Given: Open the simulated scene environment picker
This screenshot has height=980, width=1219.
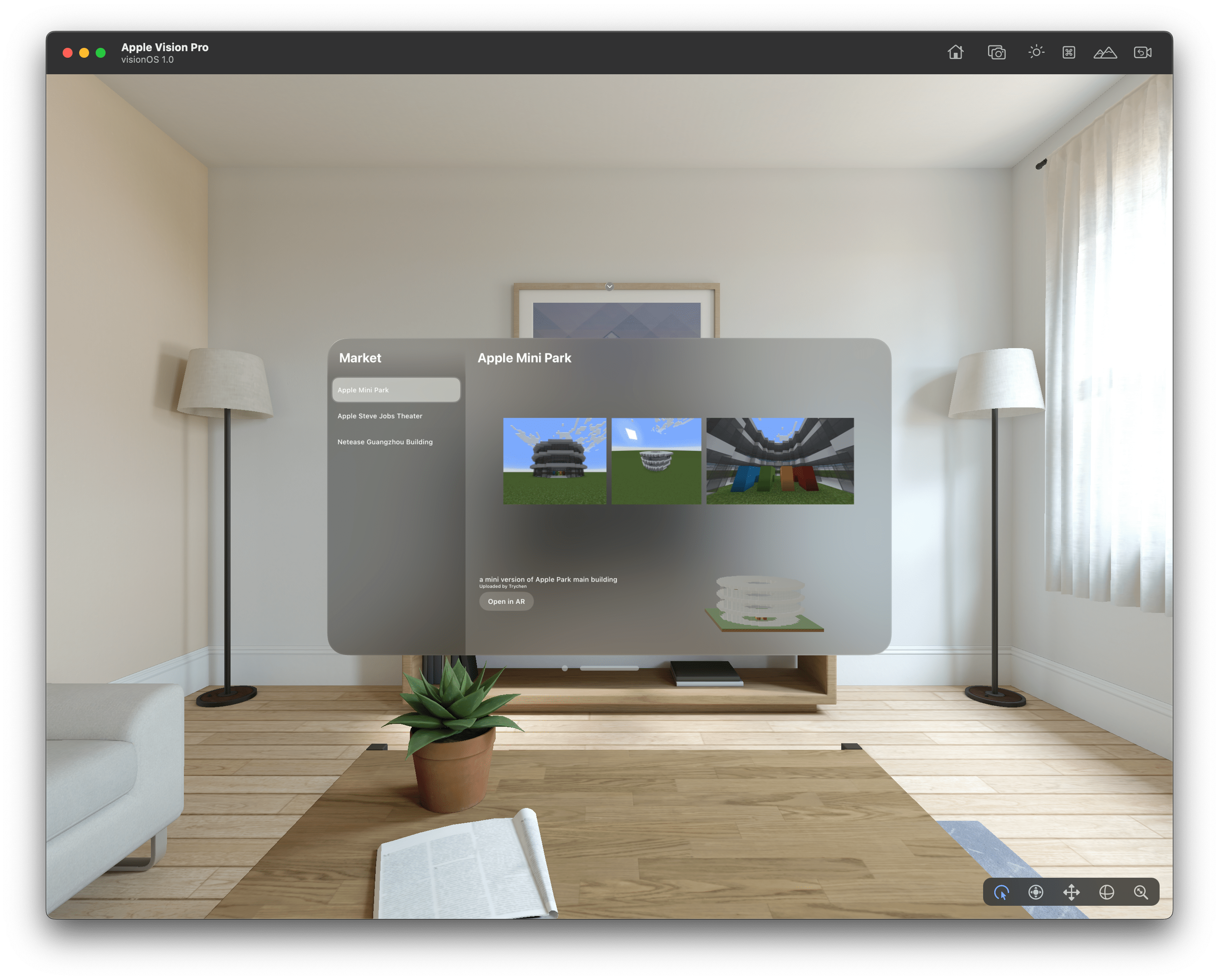Looking at the screenshot, I should click(1105, 53).
